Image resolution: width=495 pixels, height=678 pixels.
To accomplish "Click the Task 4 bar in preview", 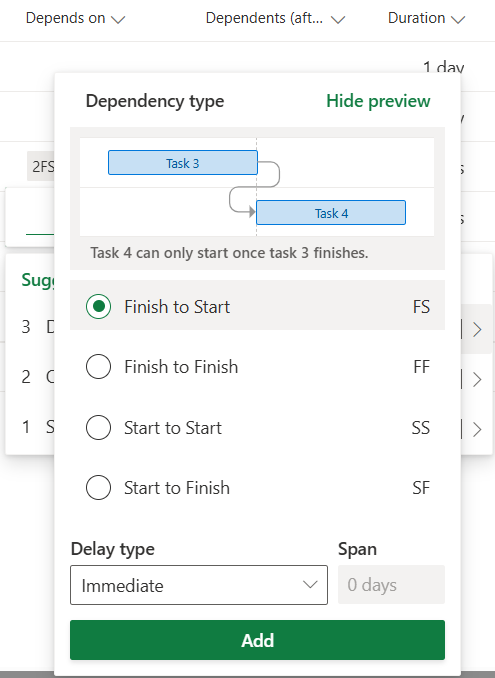I will point(331,212).
